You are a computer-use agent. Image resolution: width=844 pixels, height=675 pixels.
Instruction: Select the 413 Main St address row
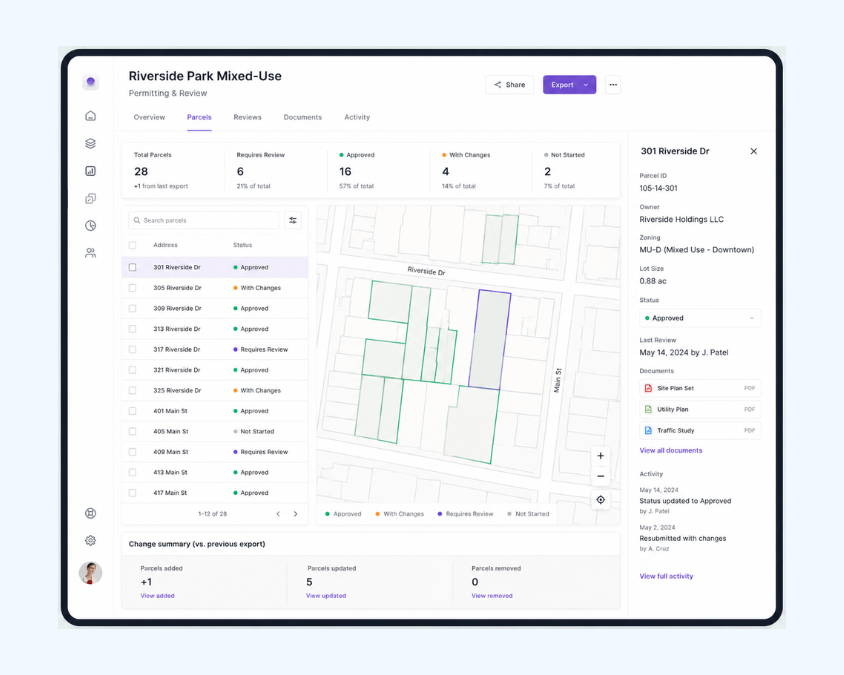click(x=215, y=473)
